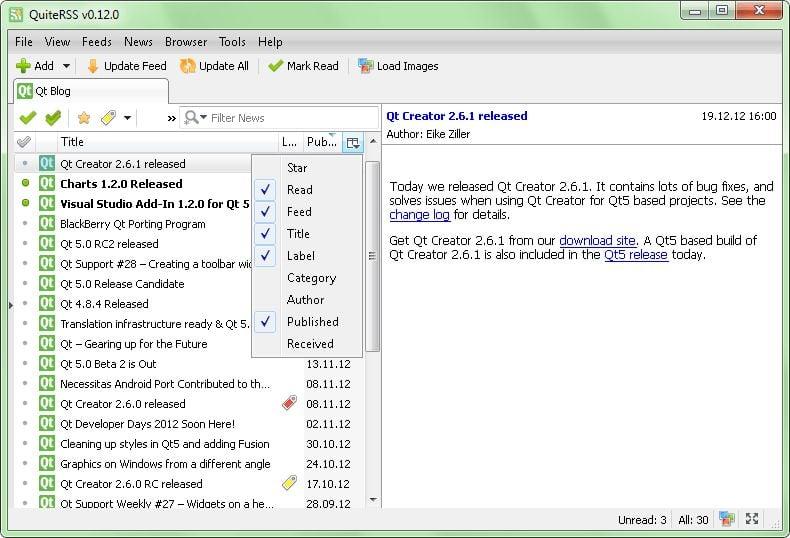Open the Qt5 release link
This screenshot has height=538, width=790.
635,255
